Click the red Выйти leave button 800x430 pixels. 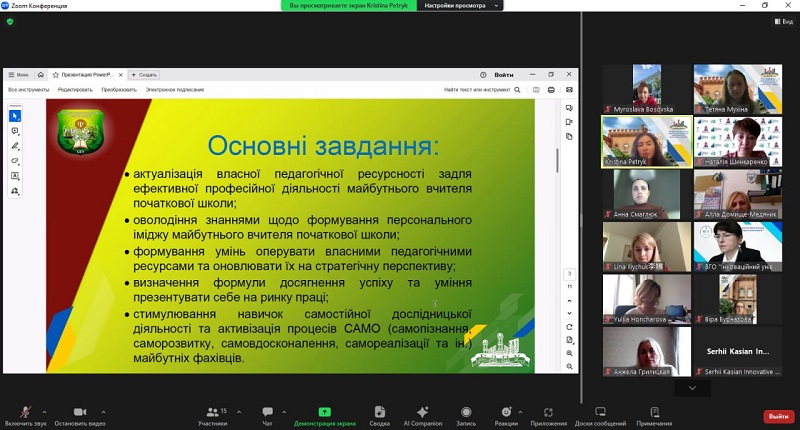pos(776,416)
